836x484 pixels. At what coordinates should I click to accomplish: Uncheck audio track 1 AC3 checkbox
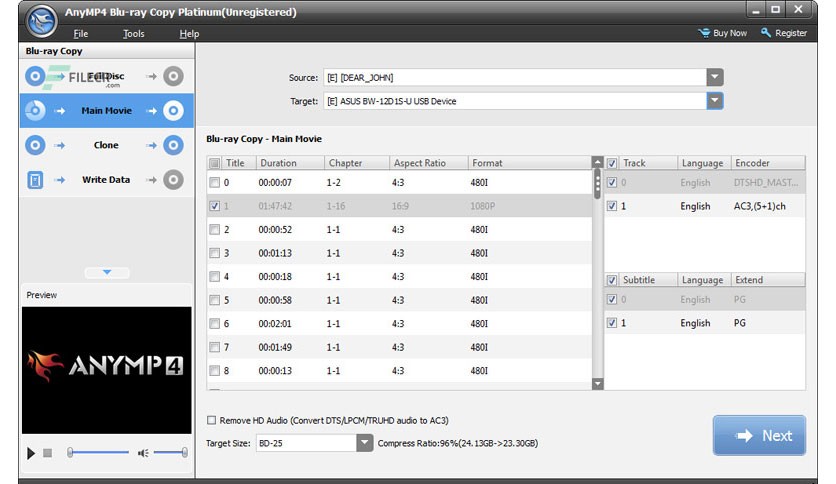coord(612,206)
